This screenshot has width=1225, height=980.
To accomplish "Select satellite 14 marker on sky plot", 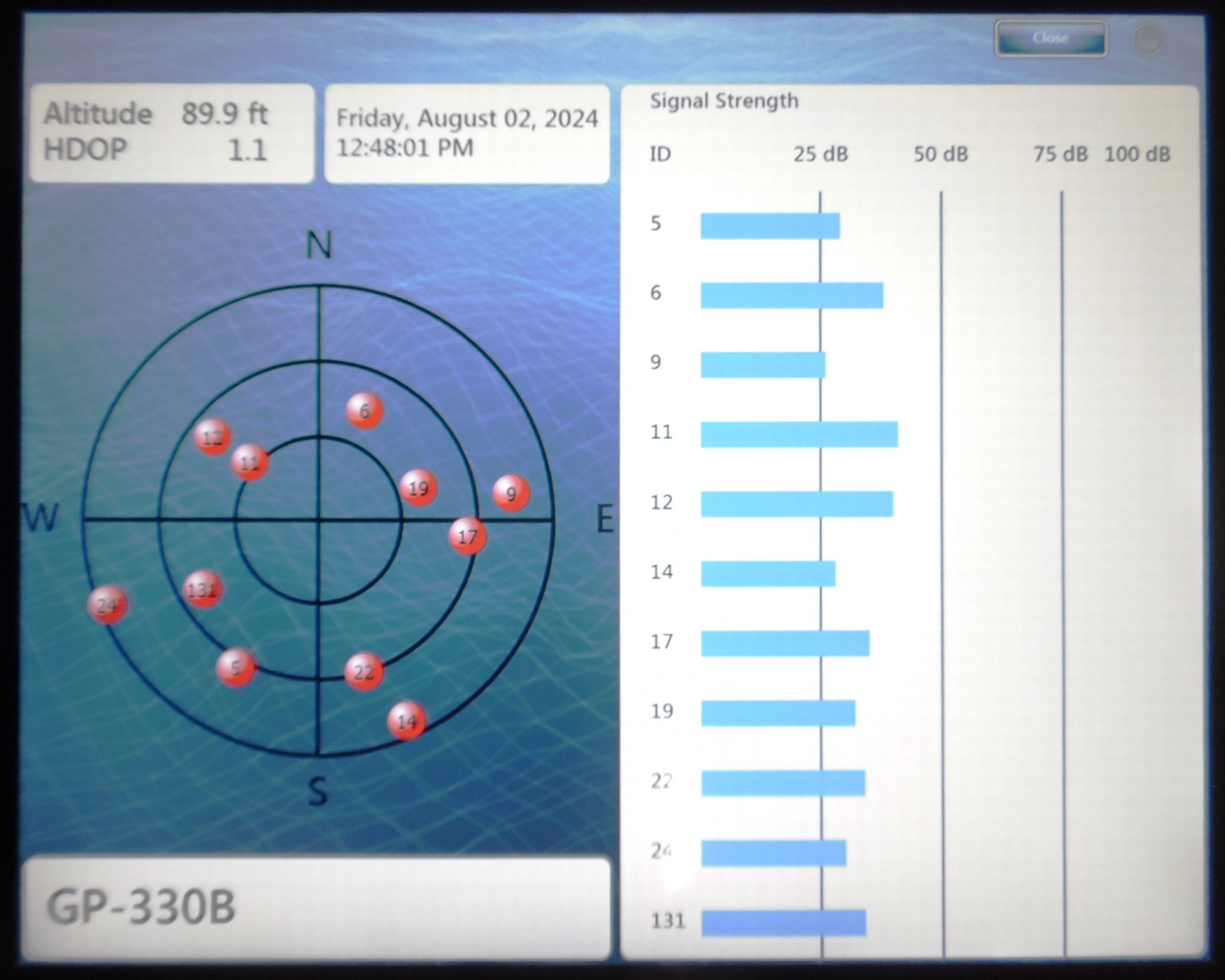I will [x=407, y=720].
